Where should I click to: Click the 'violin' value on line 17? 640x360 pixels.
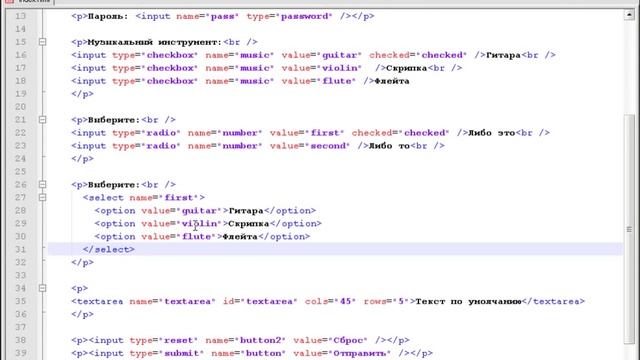tap(340, 68)
